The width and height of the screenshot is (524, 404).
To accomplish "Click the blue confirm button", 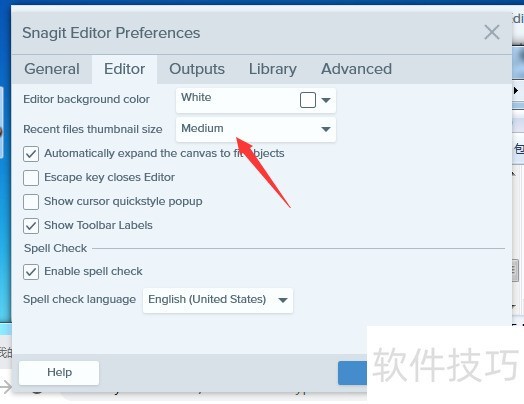I will (352, 373).
